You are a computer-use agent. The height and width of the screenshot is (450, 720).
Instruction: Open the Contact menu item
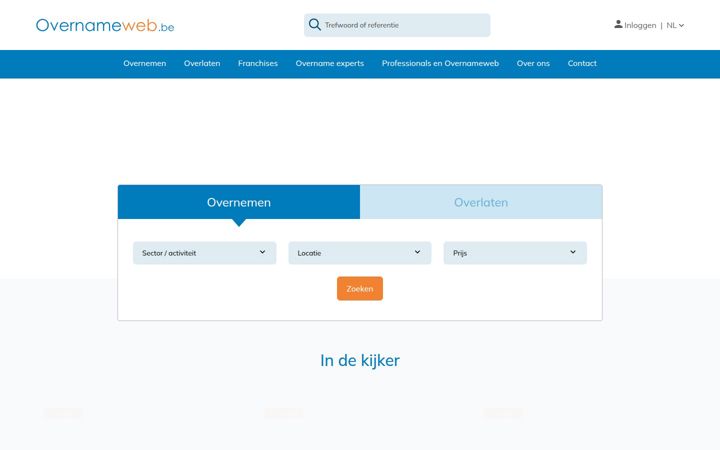(x=582, y=63)
